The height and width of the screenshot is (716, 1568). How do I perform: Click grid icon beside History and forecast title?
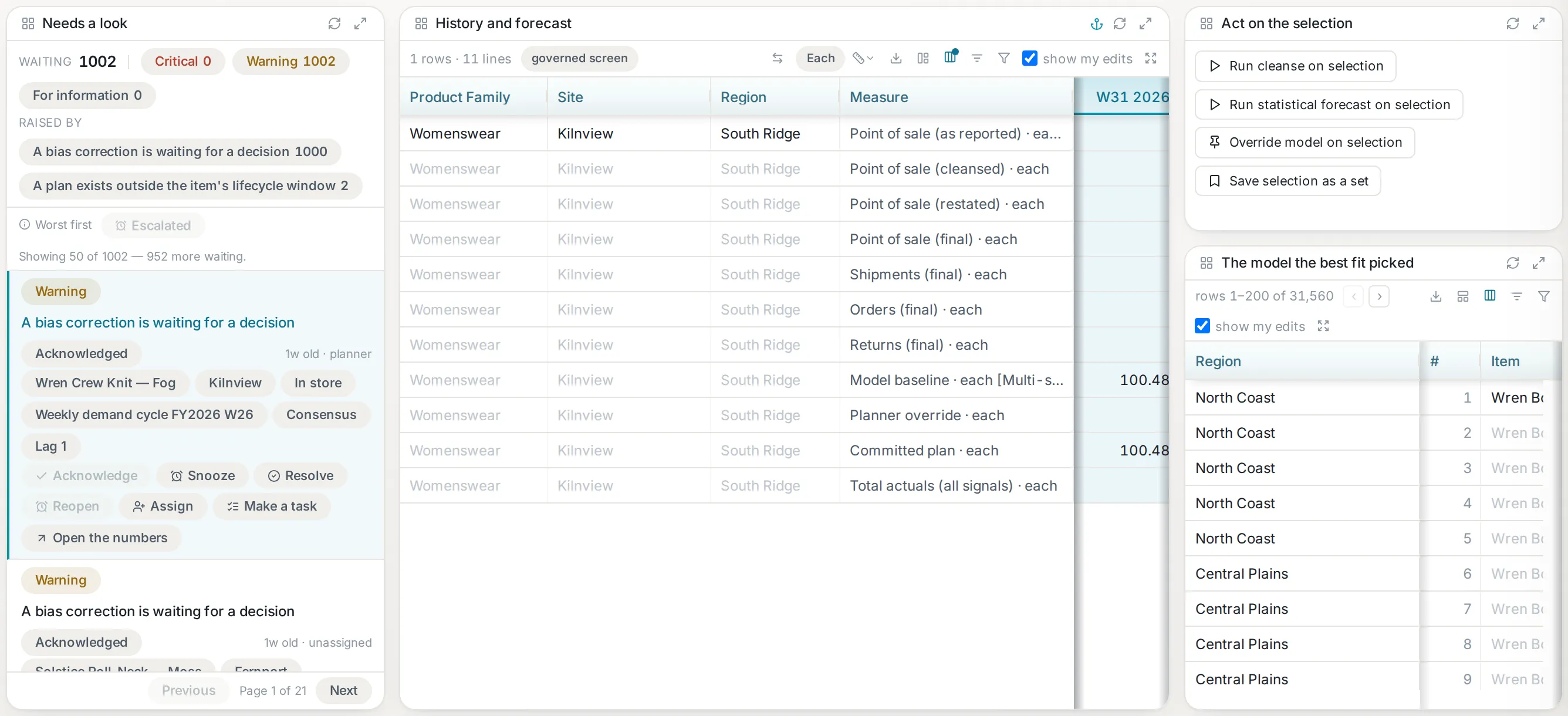point(421,23)
